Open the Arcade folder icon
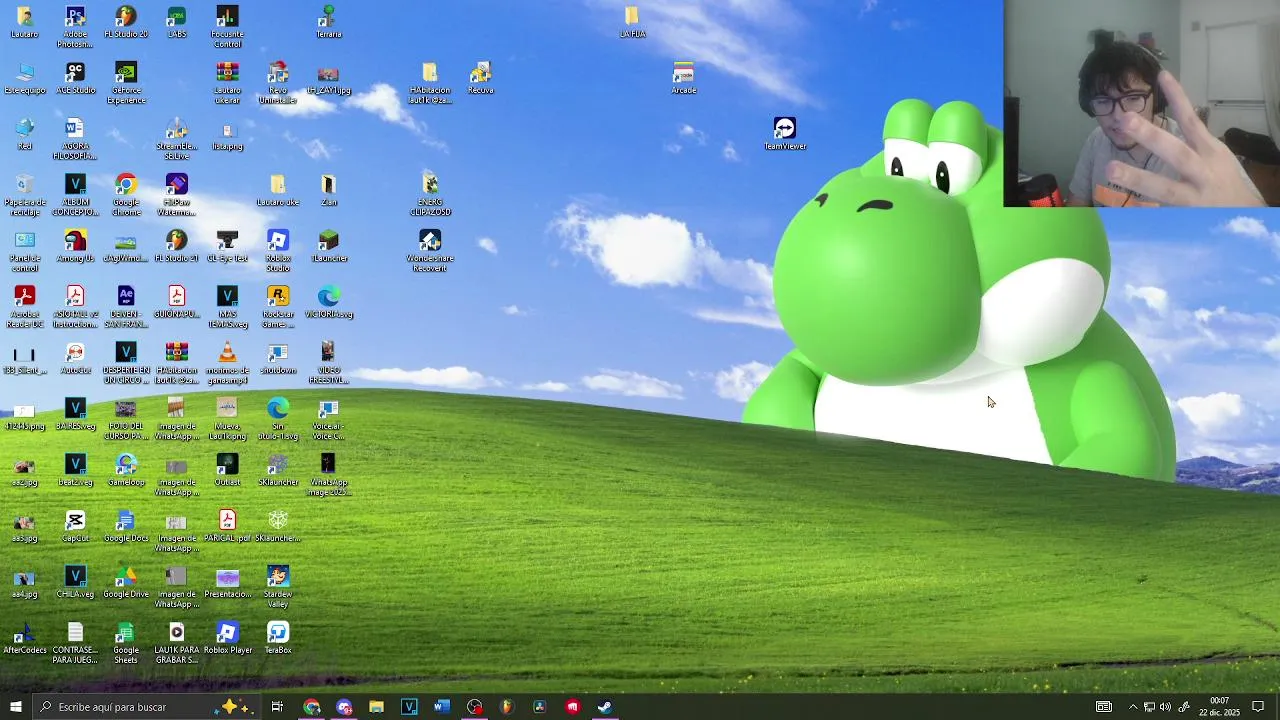The width and height of the screenshot is (1280, 720). click(684, 78)
